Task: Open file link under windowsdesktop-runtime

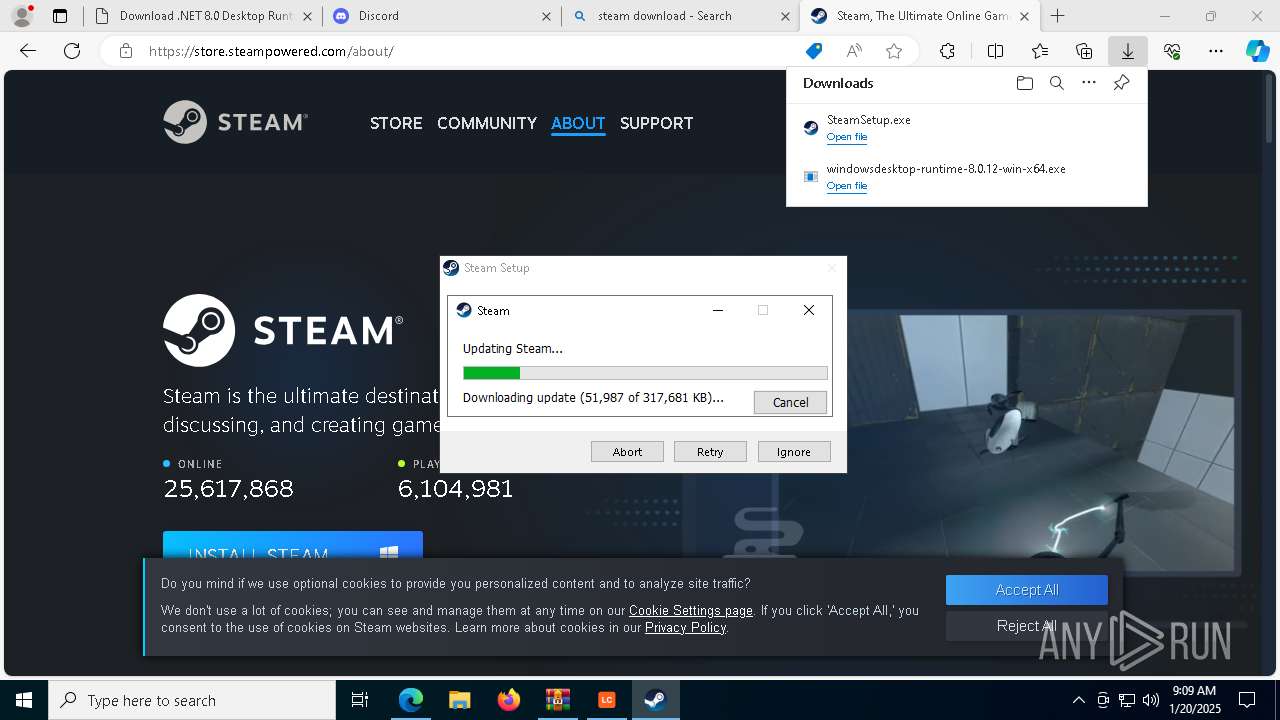Action: [847, 186]
